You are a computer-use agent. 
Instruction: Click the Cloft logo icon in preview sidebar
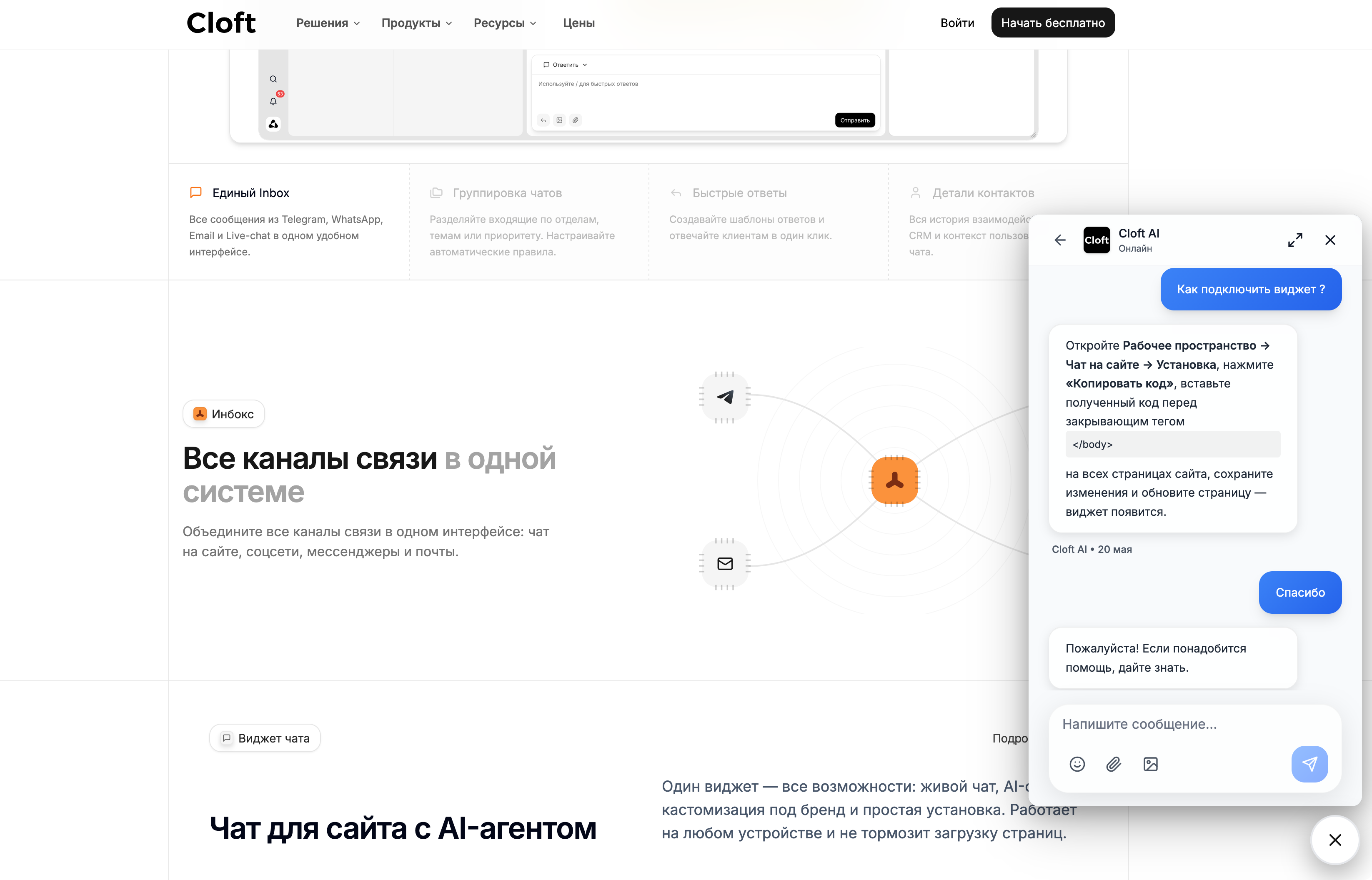274,124
